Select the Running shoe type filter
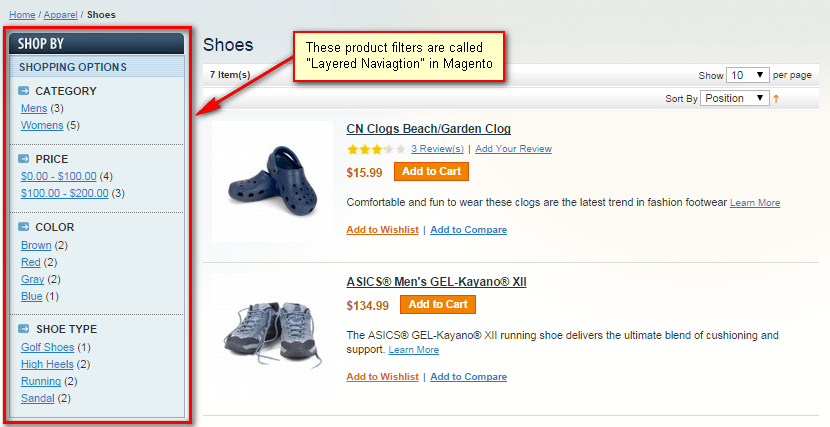830x427 pixels. tap(41, 381)
